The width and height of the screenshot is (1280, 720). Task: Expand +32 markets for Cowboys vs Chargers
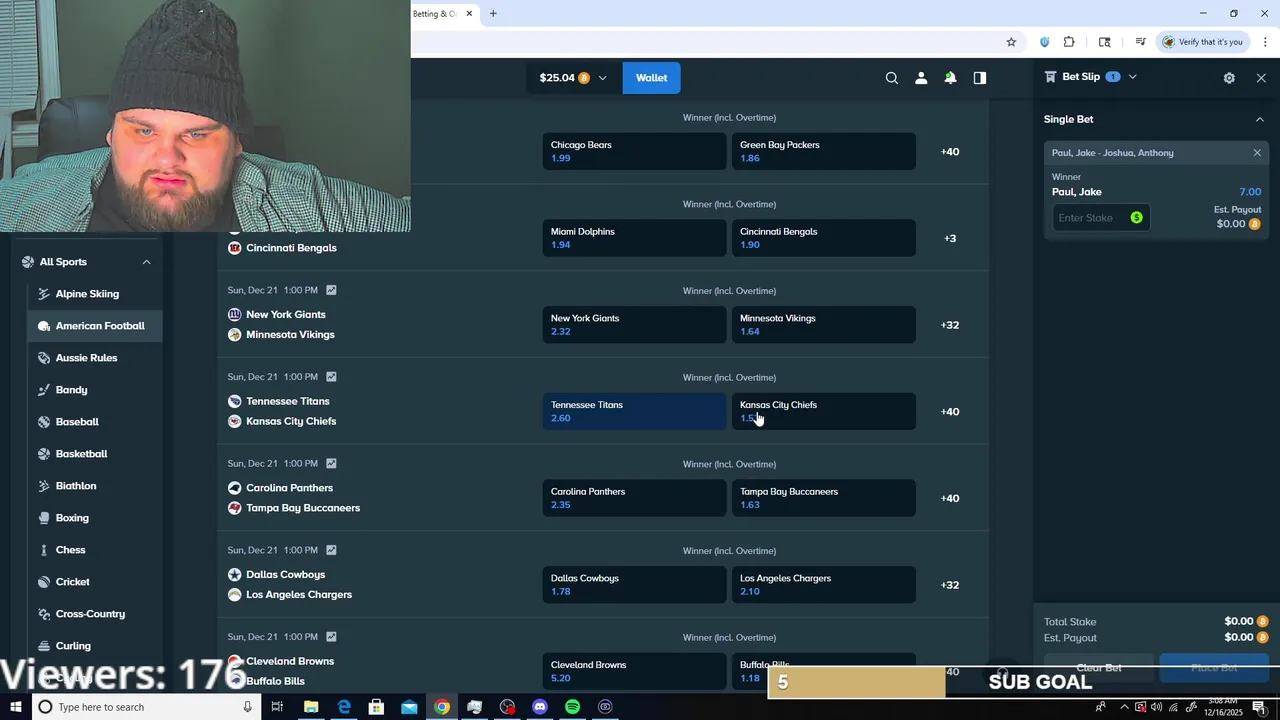coord(950,585)
